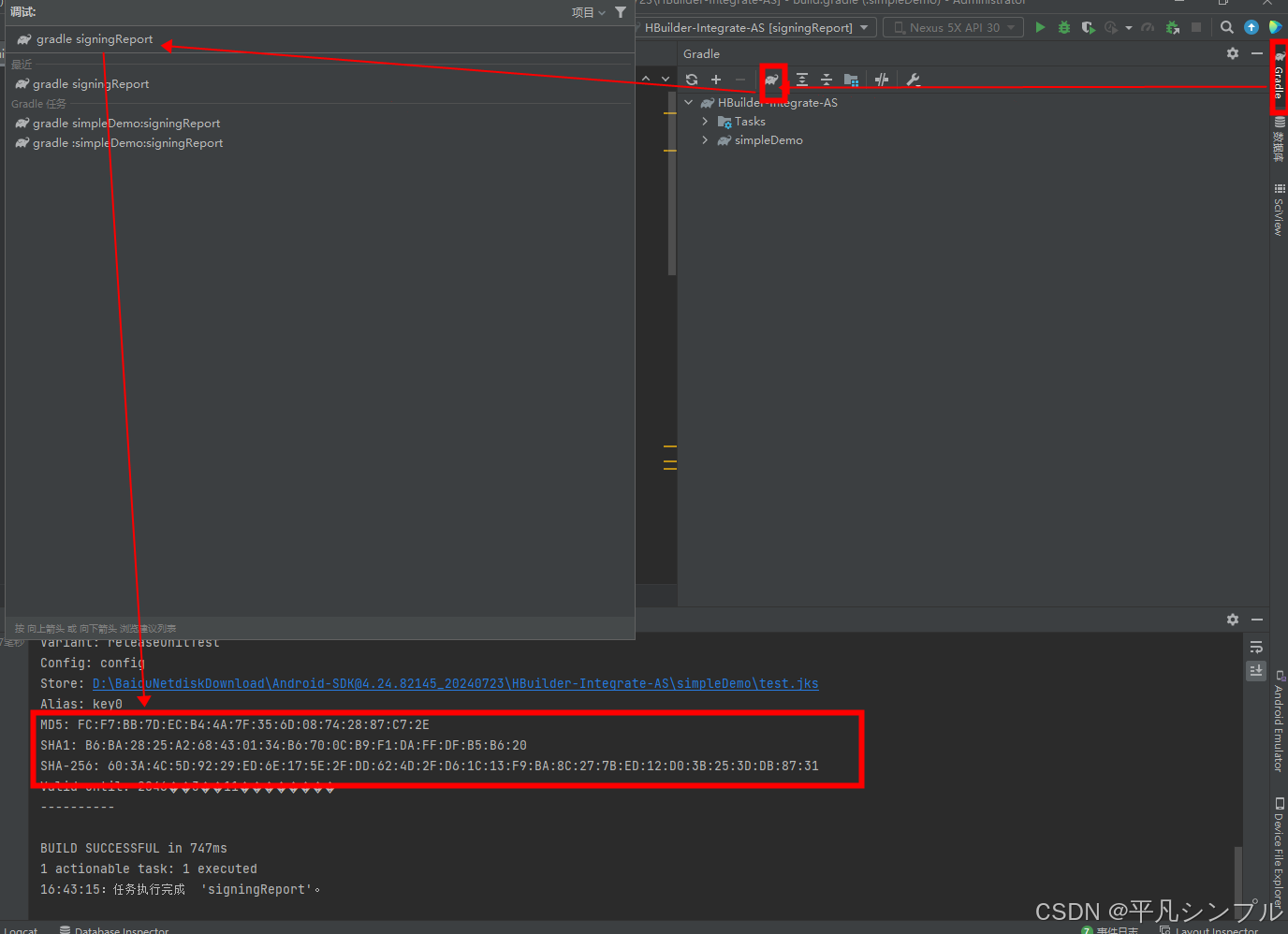Click the MD5 fingerprint line
The image size is (1288, 934).
[235, 725]
